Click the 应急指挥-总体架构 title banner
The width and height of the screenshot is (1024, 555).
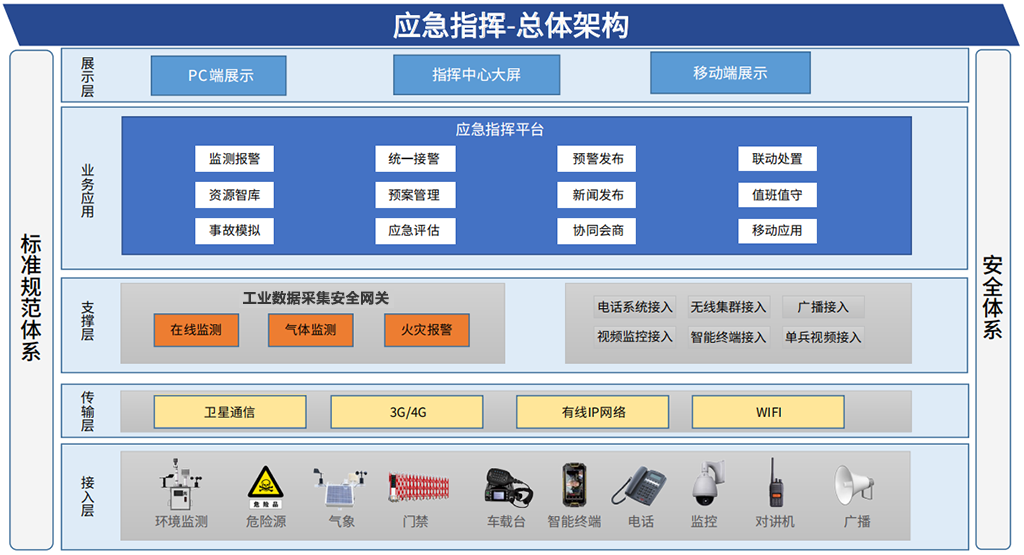coord(511,25)
